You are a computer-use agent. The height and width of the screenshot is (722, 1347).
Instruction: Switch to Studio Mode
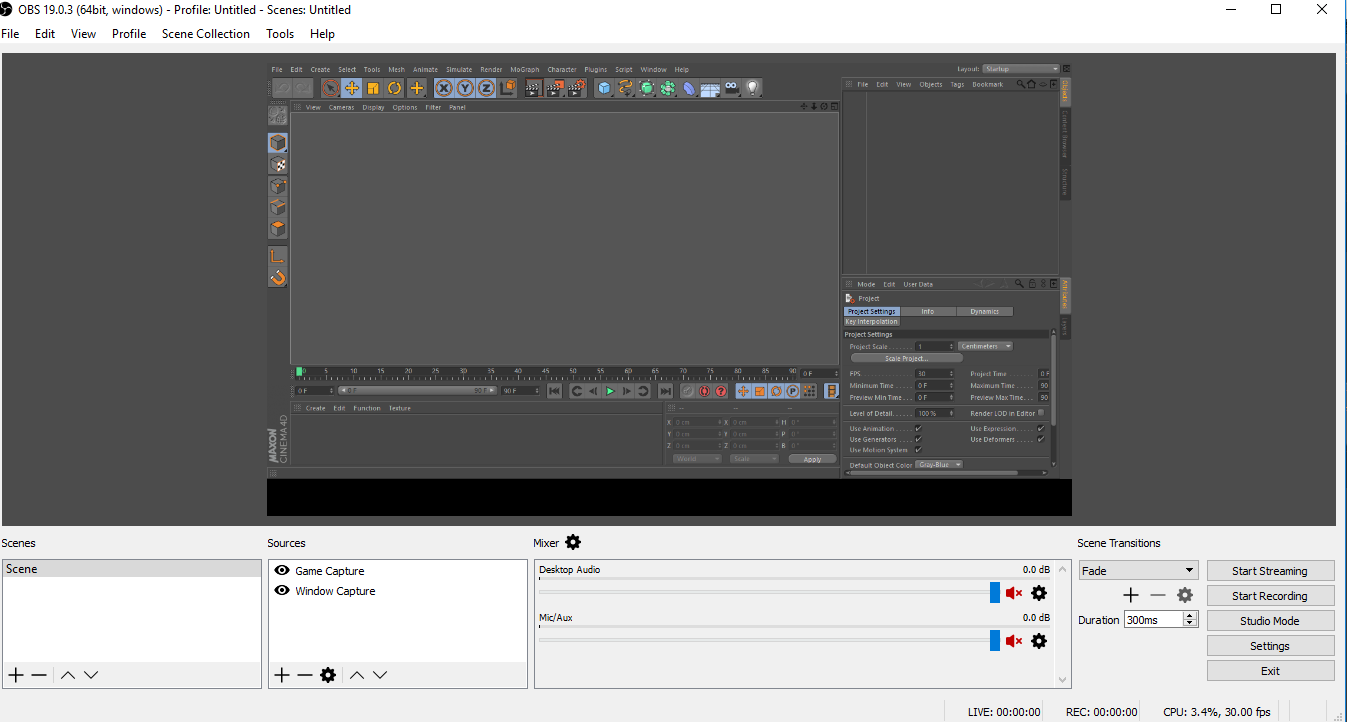(1270, 621)
